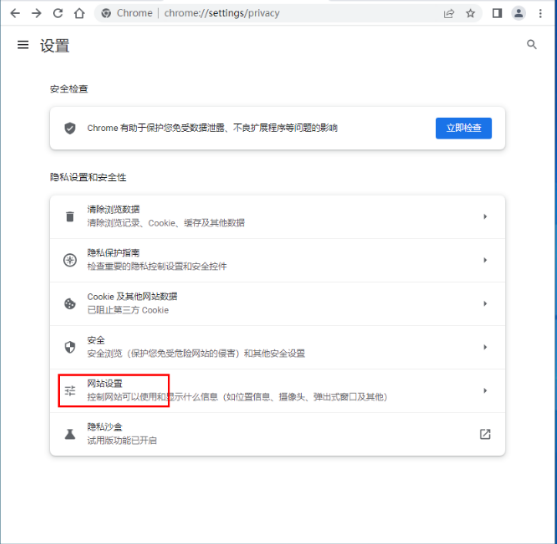Open the settings hamburger menu
The height and width of the screenshot is (544, 557).
pos(23,45)
